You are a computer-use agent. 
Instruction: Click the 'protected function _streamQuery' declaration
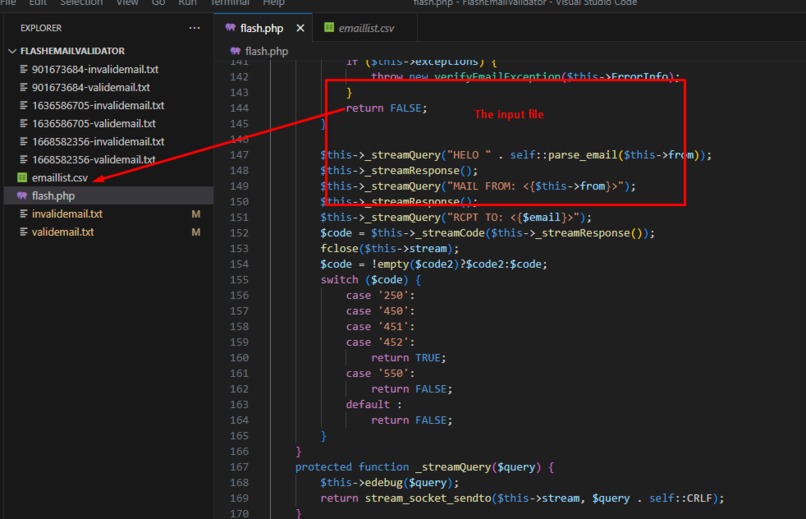(x=425, y=467)
